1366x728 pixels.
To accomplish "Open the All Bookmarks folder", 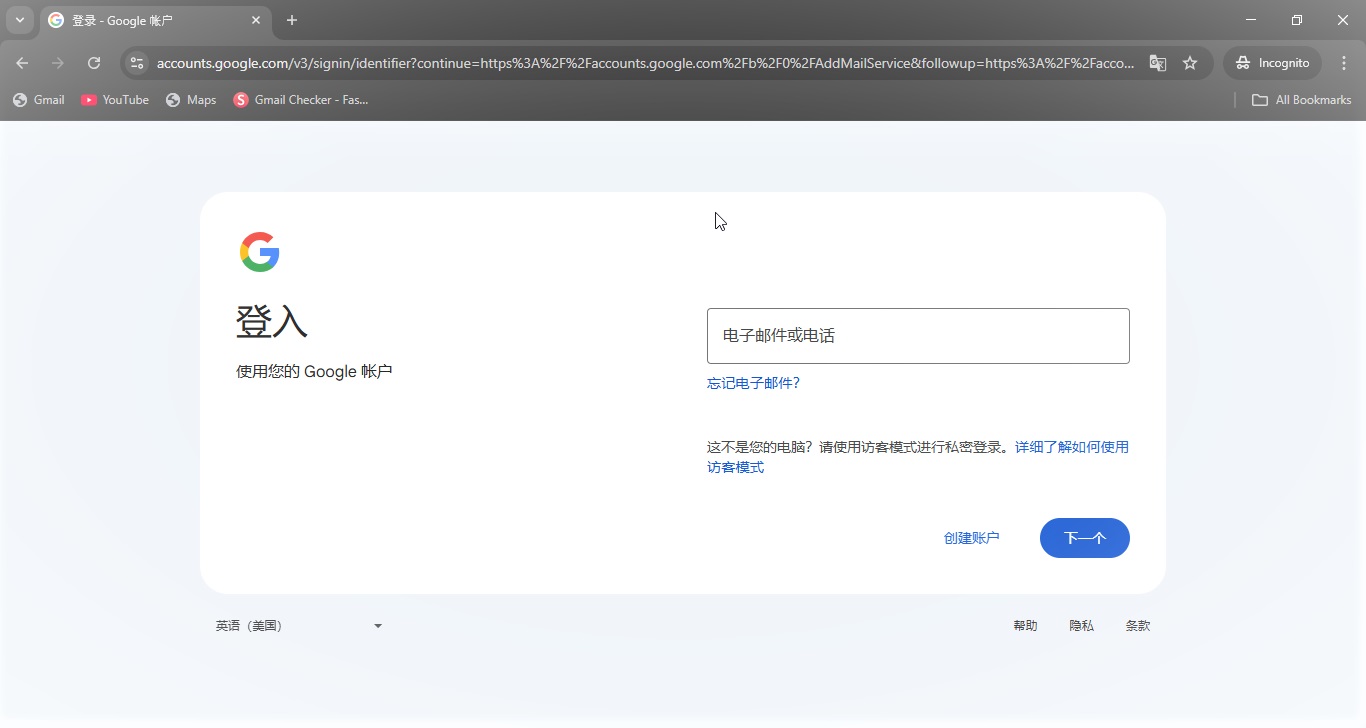I will 1301,100.
